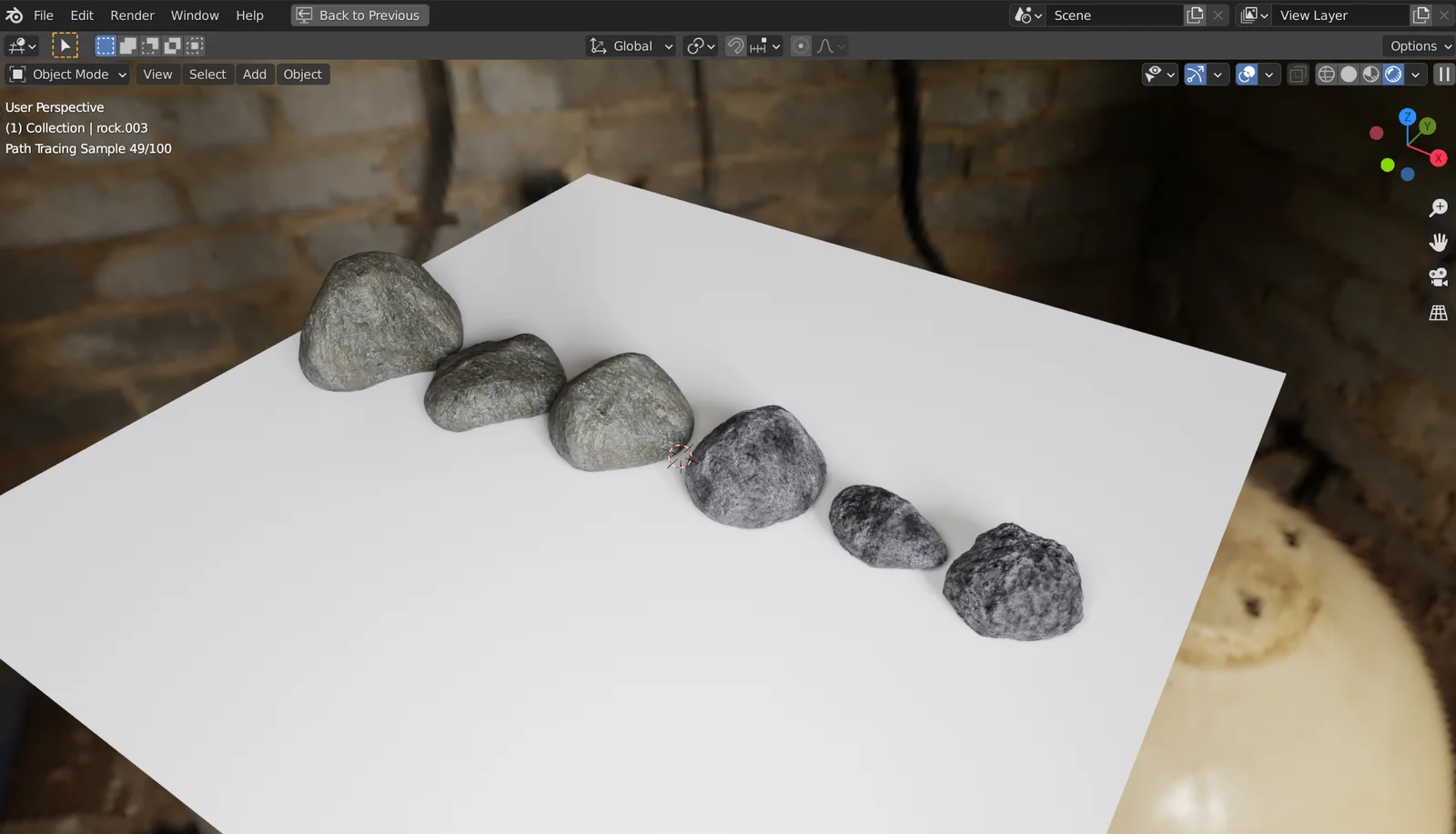The image size is (1456, 834).
Task: Open the Add menu
Action: click(255, 75)
